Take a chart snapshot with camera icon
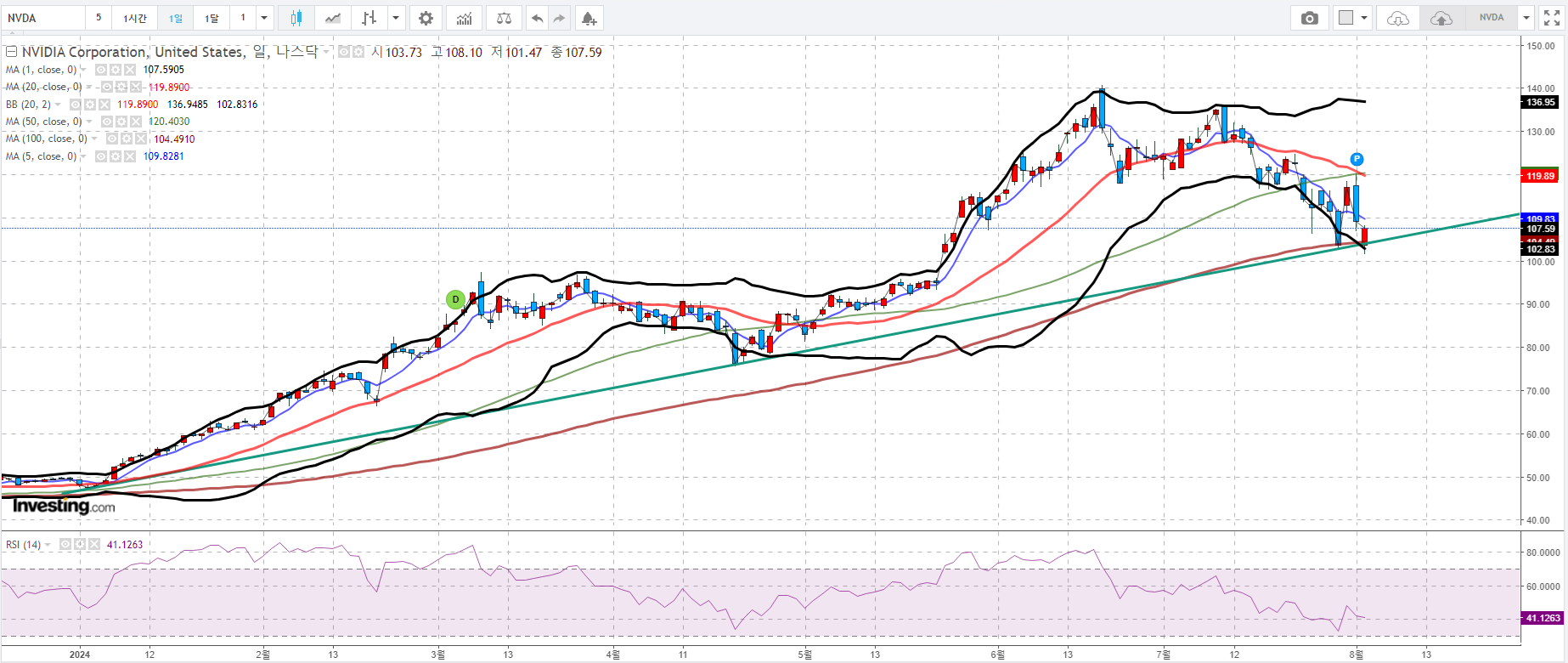1568x663 pixels. pos(1309,18)
